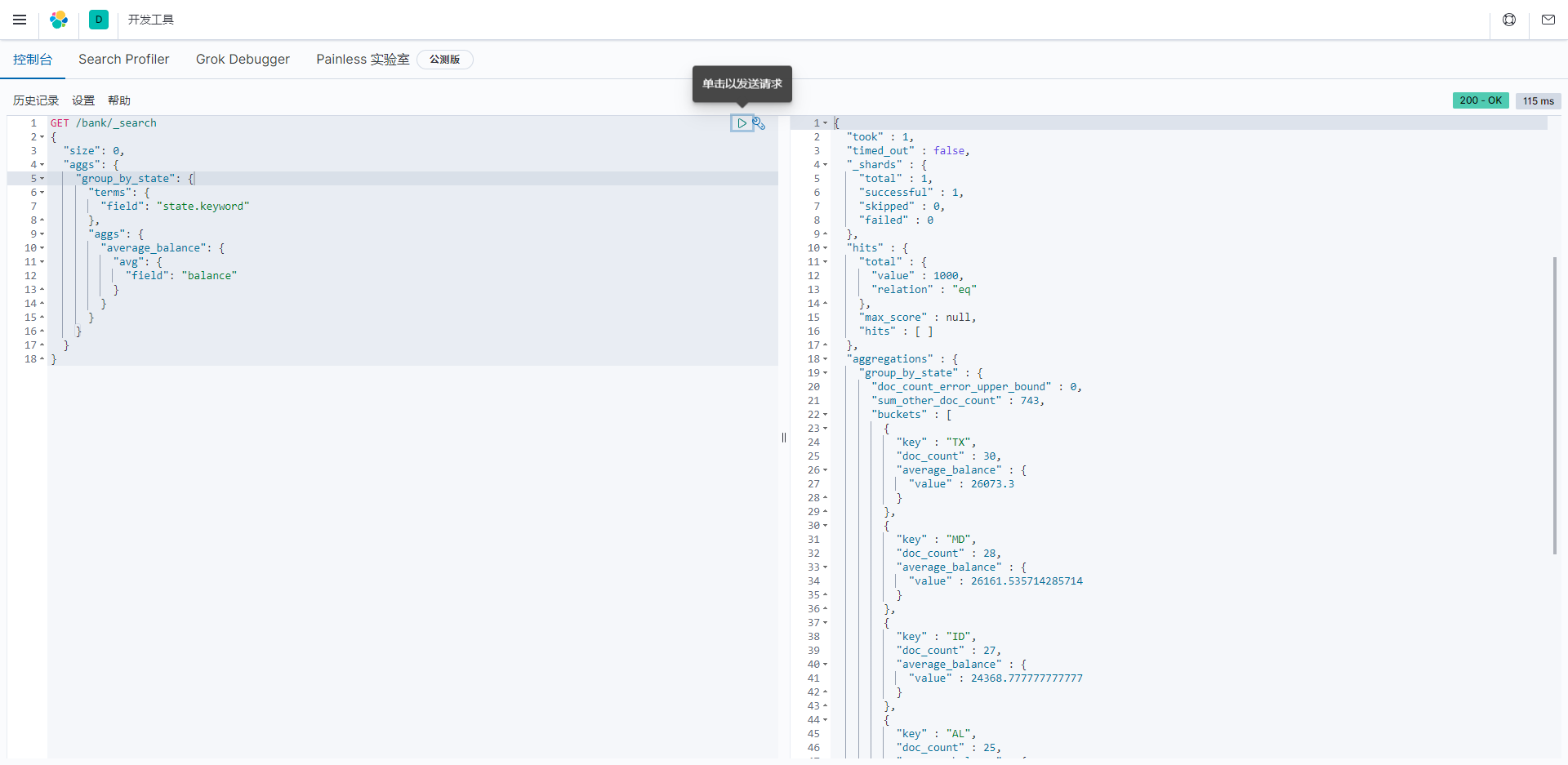The width and height of the screenshot is (1568, 765).
Task: Open the 帮助 help panel
Action: [x=119, y=100]
